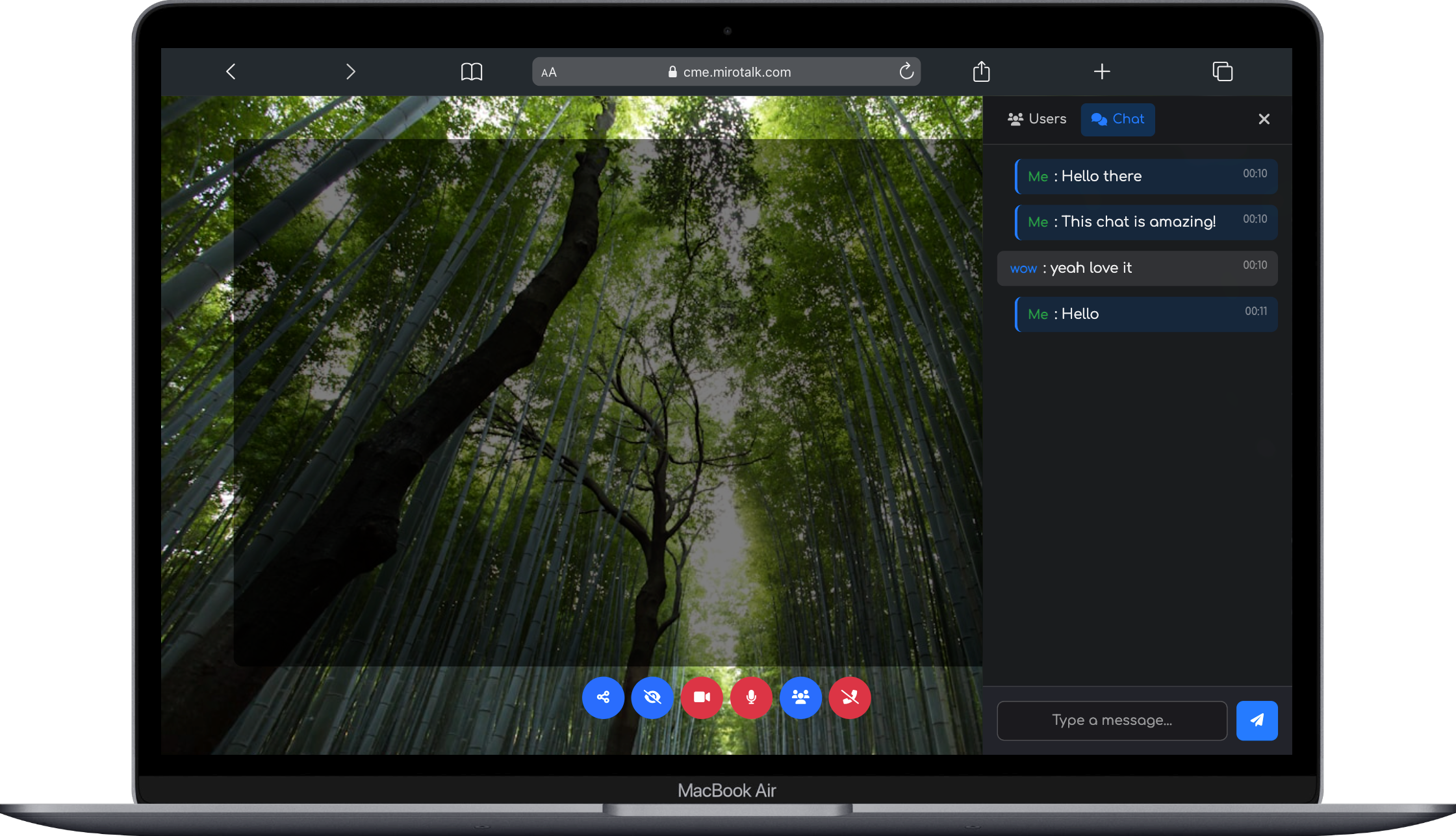Screen dimensions: 1456x836
Task: Mute the microphone button
Action: 751,697
